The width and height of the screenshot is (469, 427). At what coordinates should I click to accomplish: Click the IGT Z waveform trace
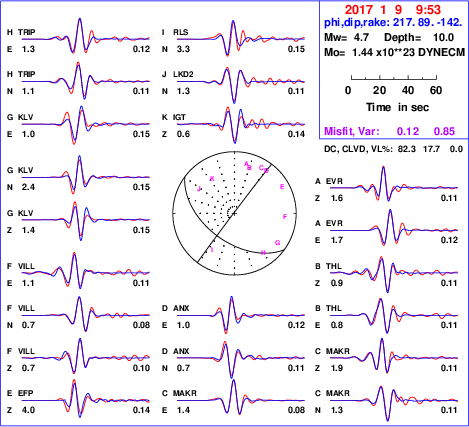pos(241,125)
